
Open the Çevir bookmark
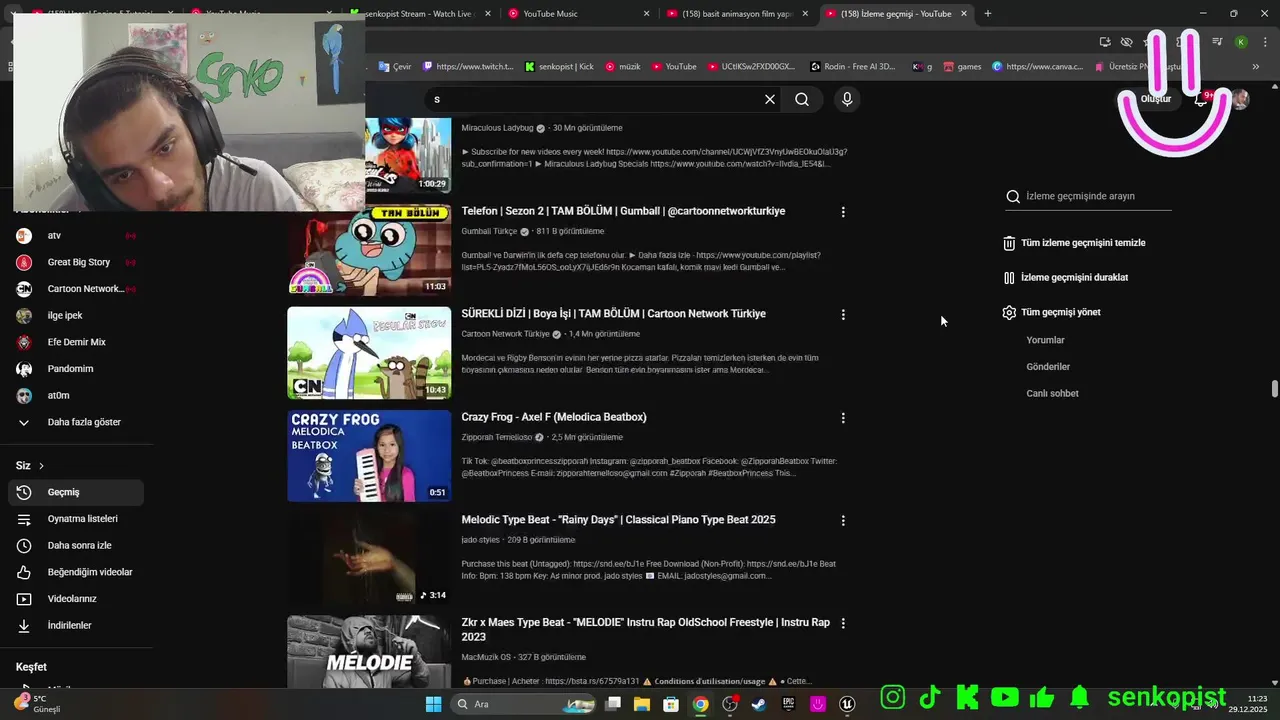pos(394,67)
